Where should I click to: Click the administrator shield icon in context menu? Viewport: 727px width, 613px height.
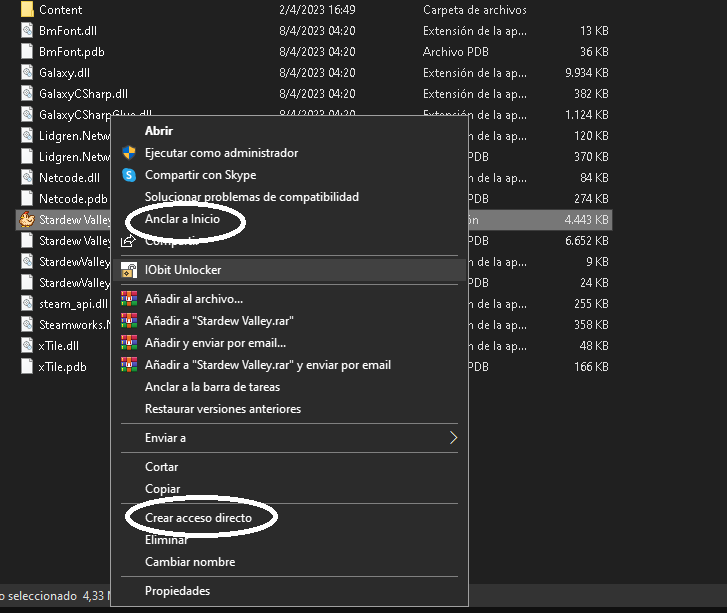point(128,153)
